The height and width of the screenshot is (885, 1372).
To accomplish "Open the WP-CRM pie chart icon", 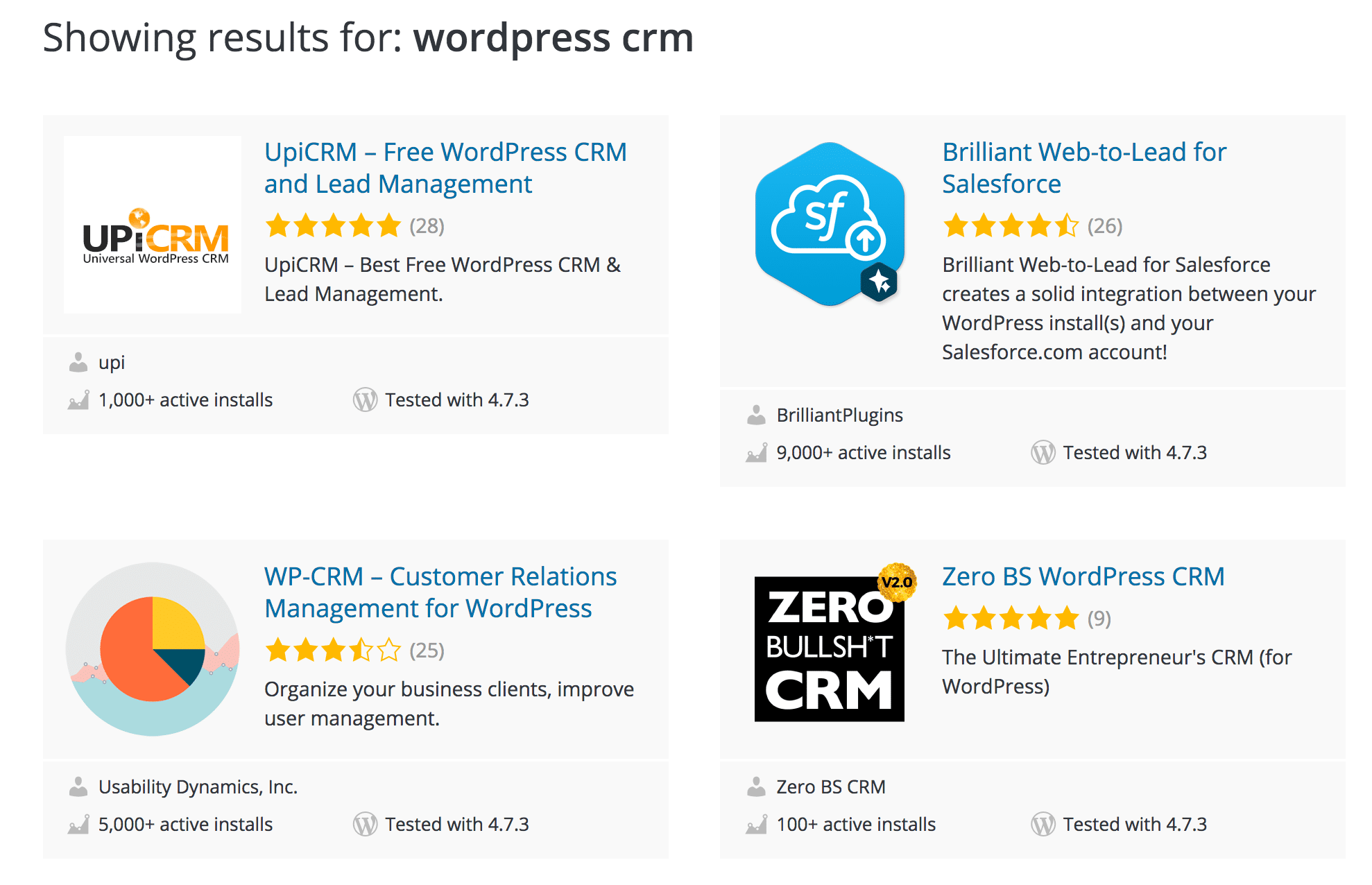I will [153, 649].
